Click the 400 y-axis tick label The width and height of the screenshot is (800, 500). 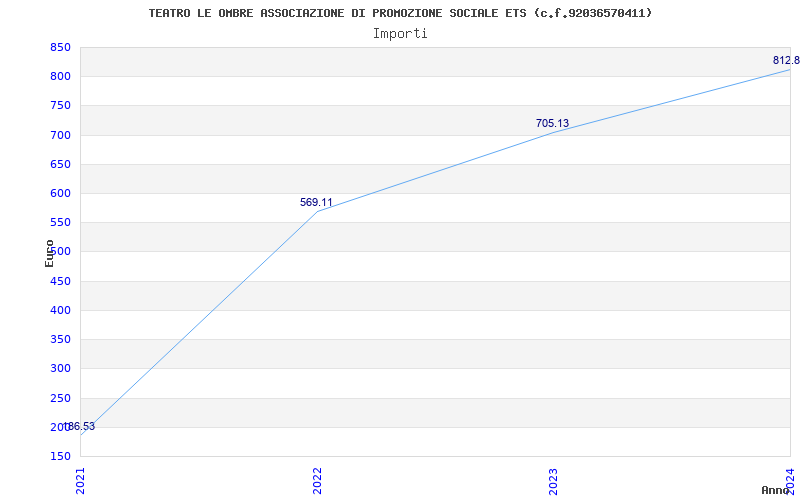pyautogui.click(x=60, y=310)
